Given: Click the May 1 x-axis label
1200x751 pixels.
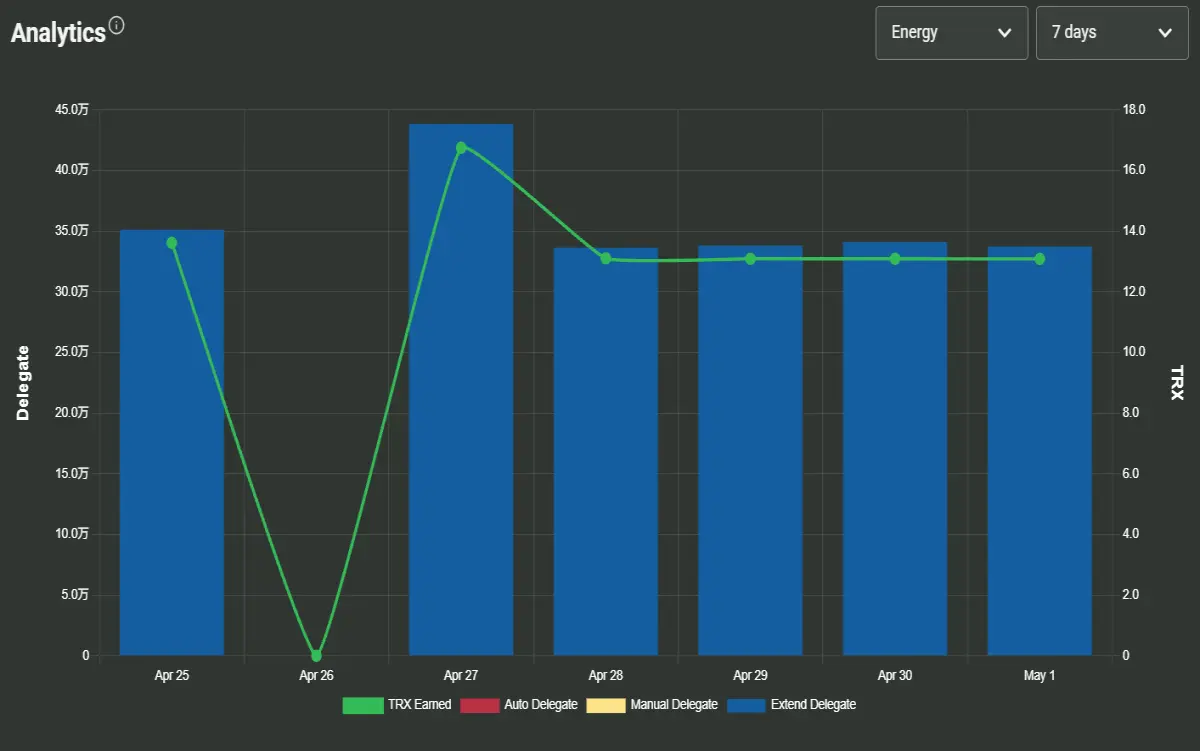Looking at the screenshot, I should [1040, 676].
